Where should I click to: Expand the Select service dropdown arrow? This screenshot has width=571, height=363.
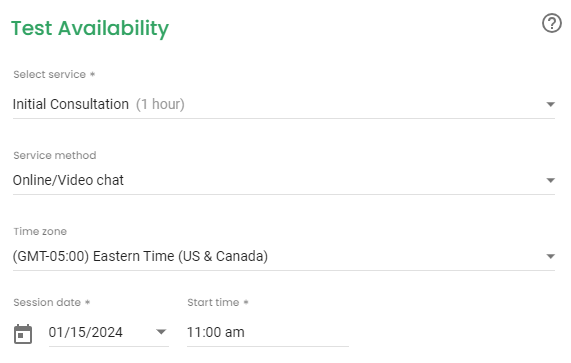coord(551,104)
